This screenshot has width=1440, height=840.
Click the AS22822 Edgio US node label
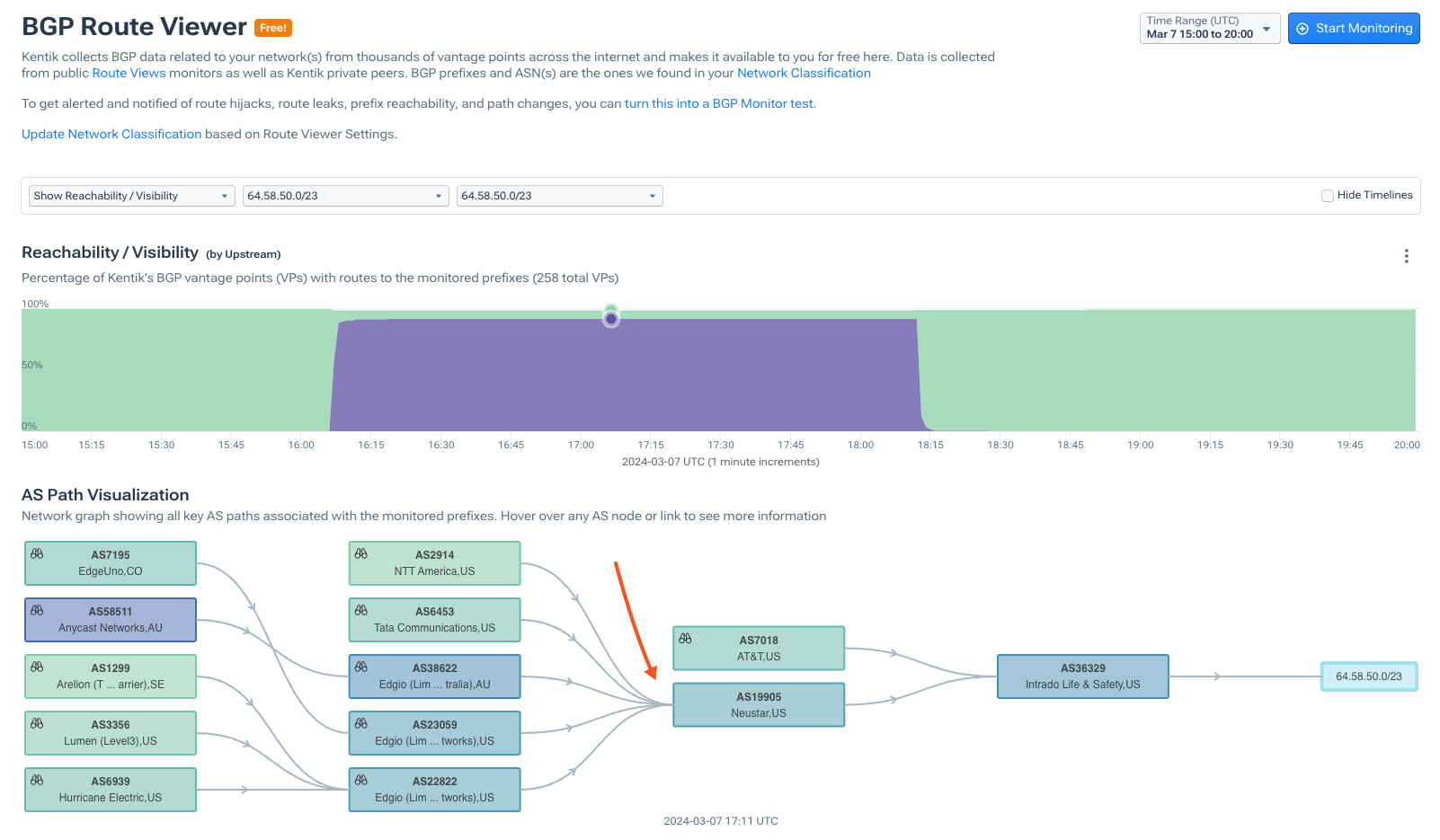click(x=435, y=790)
